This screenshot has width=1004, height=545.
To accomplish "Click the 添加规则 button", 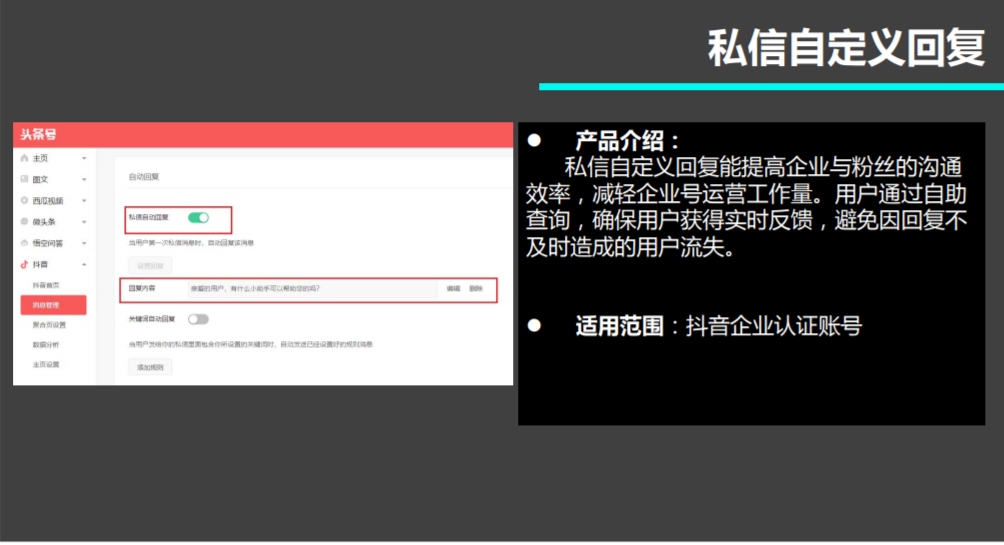I will pos(150,367).
